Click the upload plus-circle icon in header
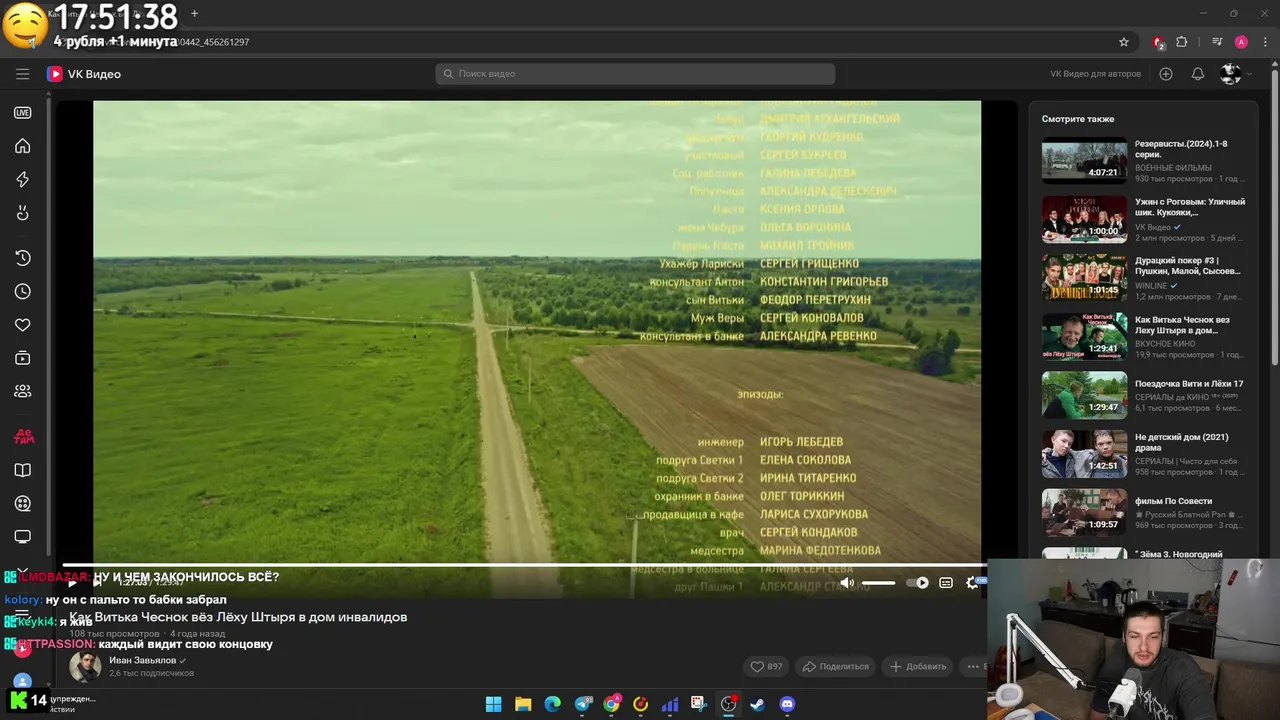Screen dimensions: 1280x720 pos(1166,74)
